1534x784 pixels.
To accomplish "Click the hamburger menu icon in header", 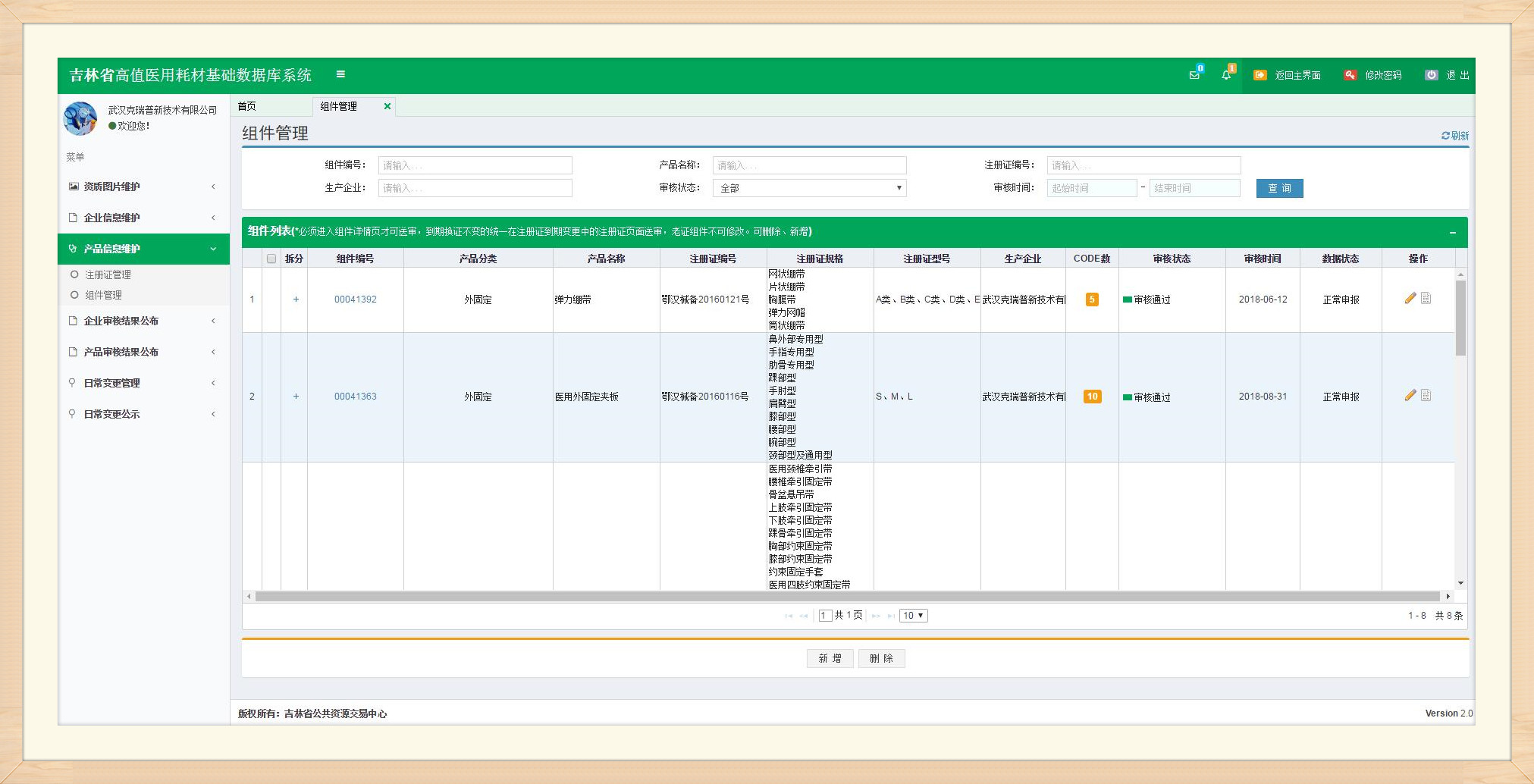I will tap(340, 74).
